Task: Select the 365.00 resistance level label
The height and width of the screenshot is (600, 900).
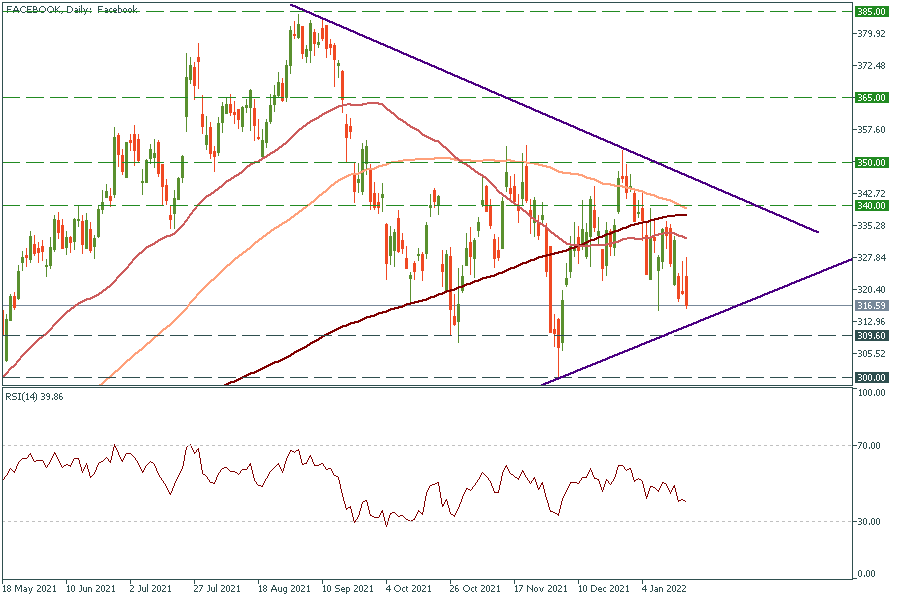Action: pyautogui.click(x=871, y=98)
